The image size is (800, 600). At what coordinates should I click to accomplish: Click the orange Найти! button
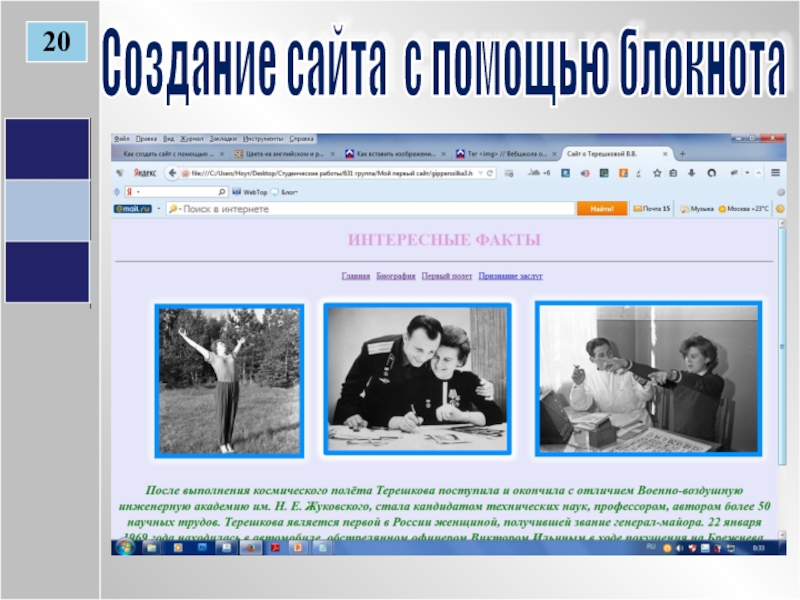[x=602, y=209]
